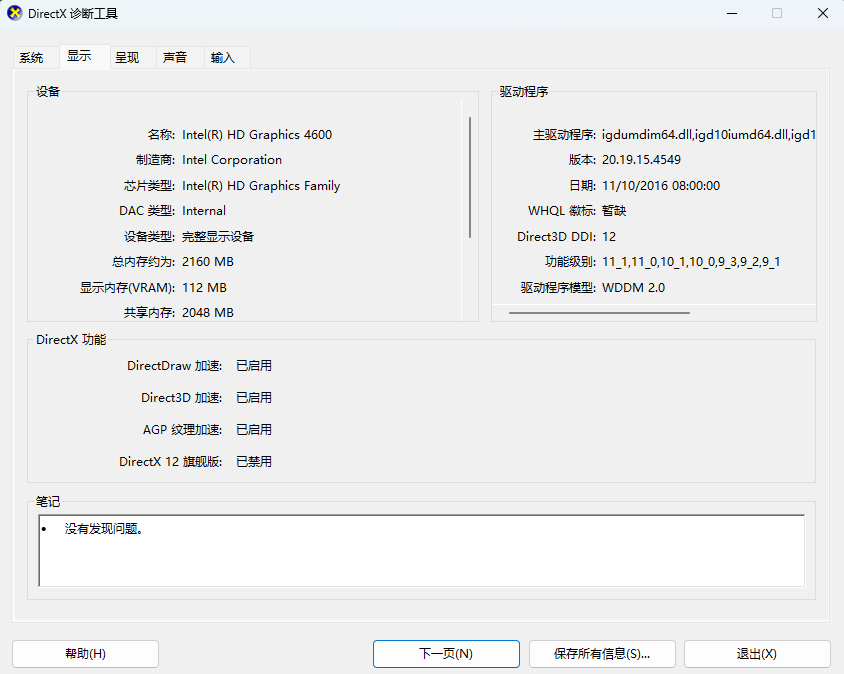Click the 退出(X) button
Image resolution: width=844 pixels, height=674 pixels.
point(757,654)
